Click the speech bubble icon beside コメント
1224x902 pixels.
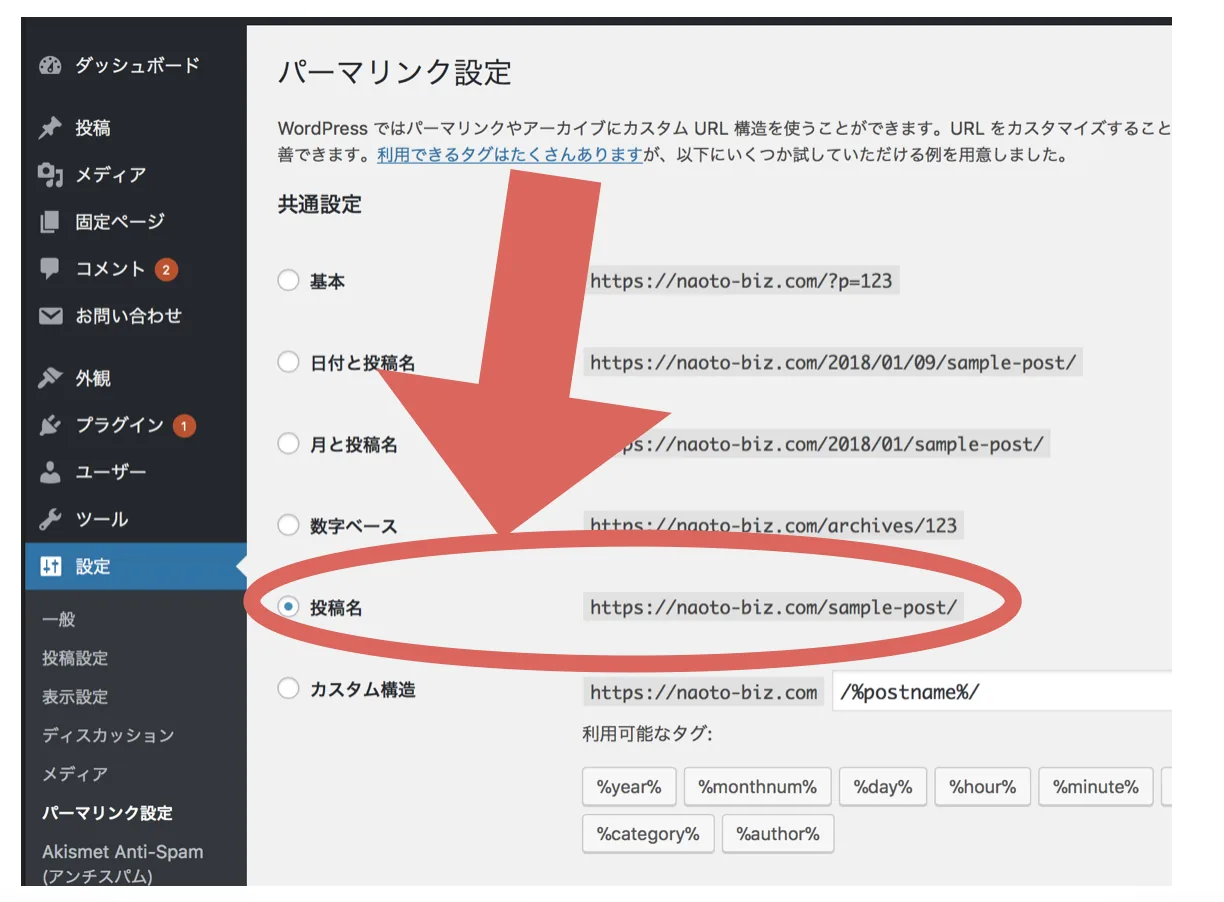tap(50, 269)
